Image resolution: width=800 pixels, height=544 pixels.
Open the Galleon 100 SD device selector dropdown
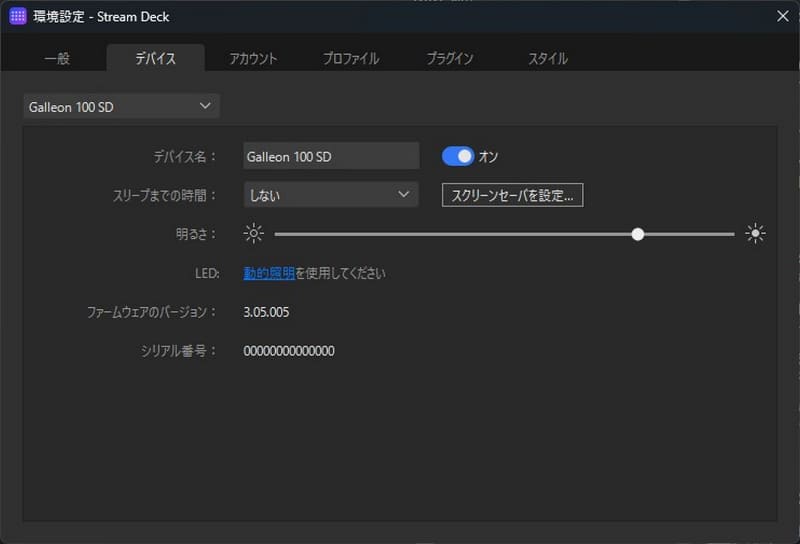click(x=121, y=106)
